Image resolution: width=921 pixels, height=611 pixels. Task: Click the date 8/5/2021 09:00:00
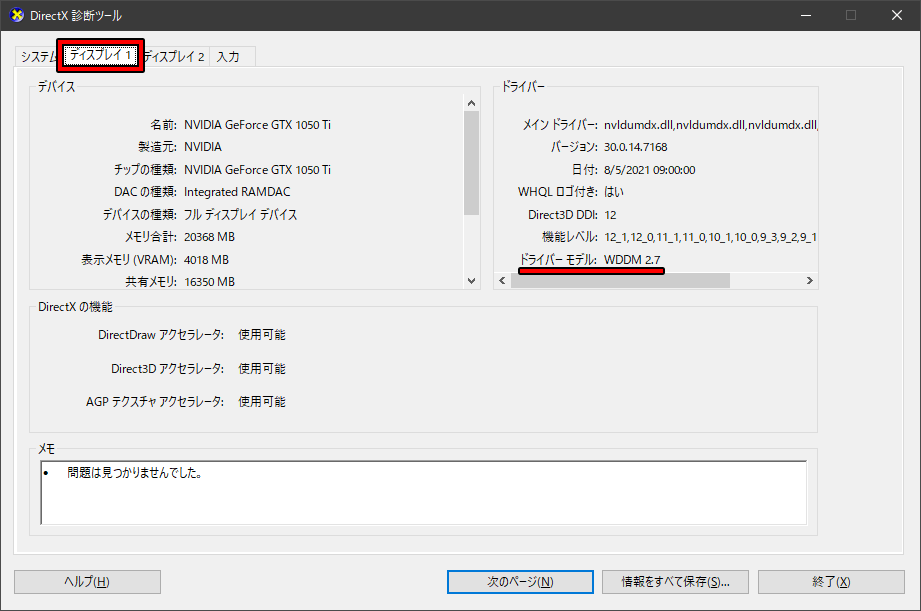pyautogui.click(x=650, y=170)
